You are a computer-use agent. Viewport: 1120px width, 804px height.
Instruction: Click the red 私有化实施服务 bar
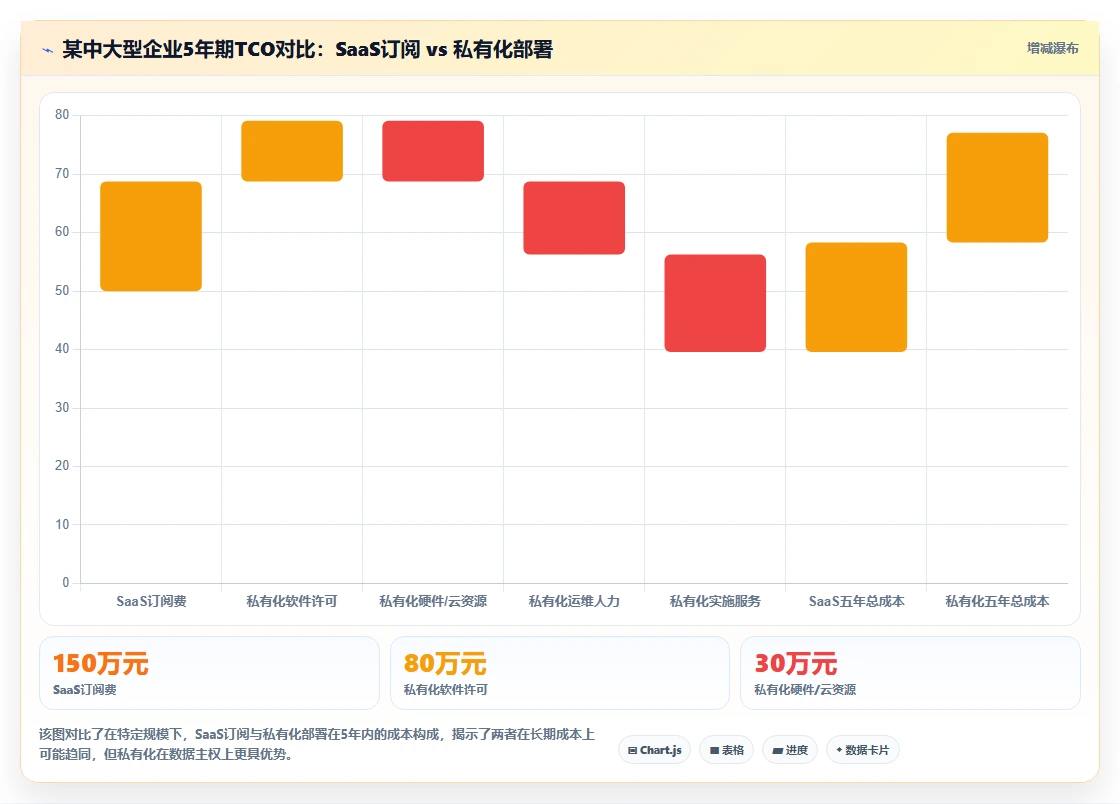(715, 303)
